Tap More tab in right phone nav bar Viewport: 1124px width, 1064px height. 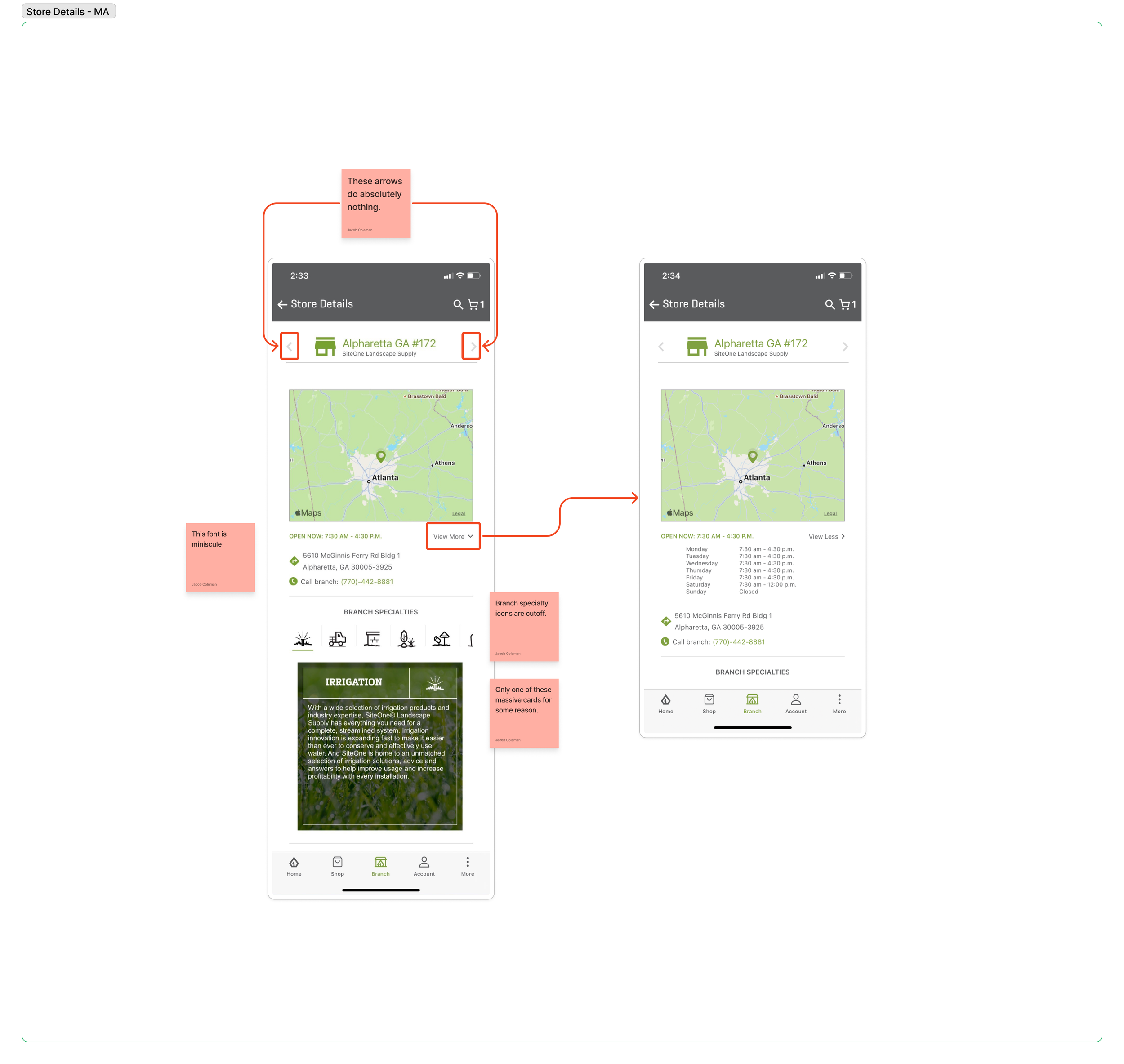839,703
